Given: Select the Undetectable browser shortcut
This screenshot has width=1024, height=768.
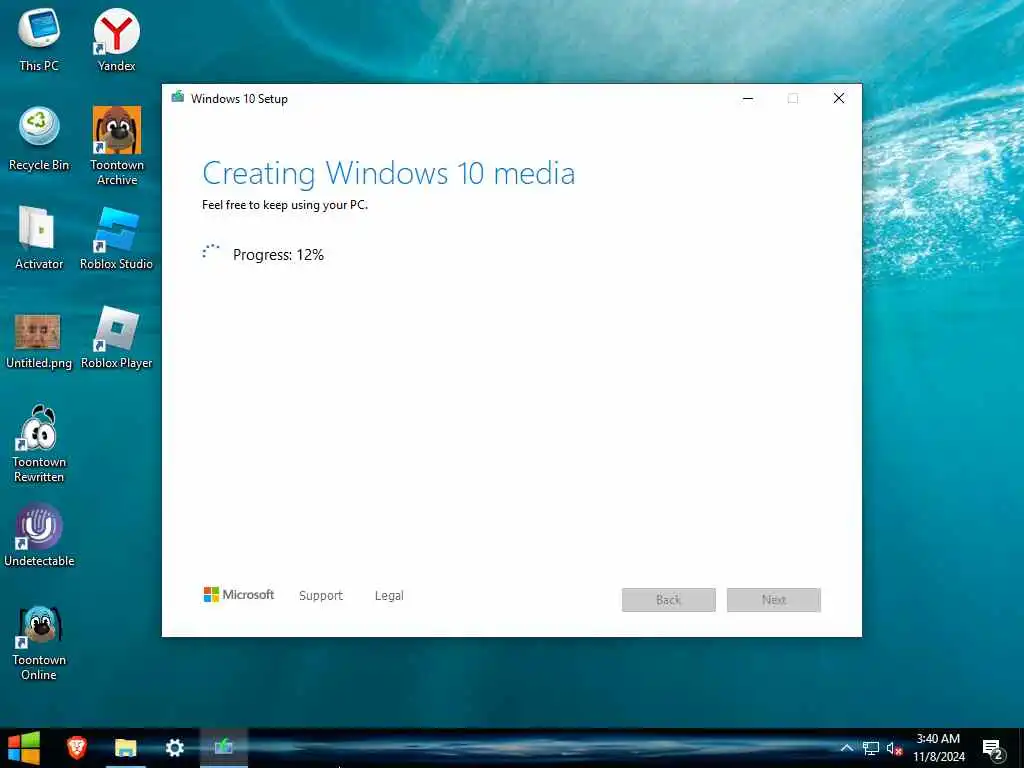Looking at the screenshot, I should pos(39,534).
